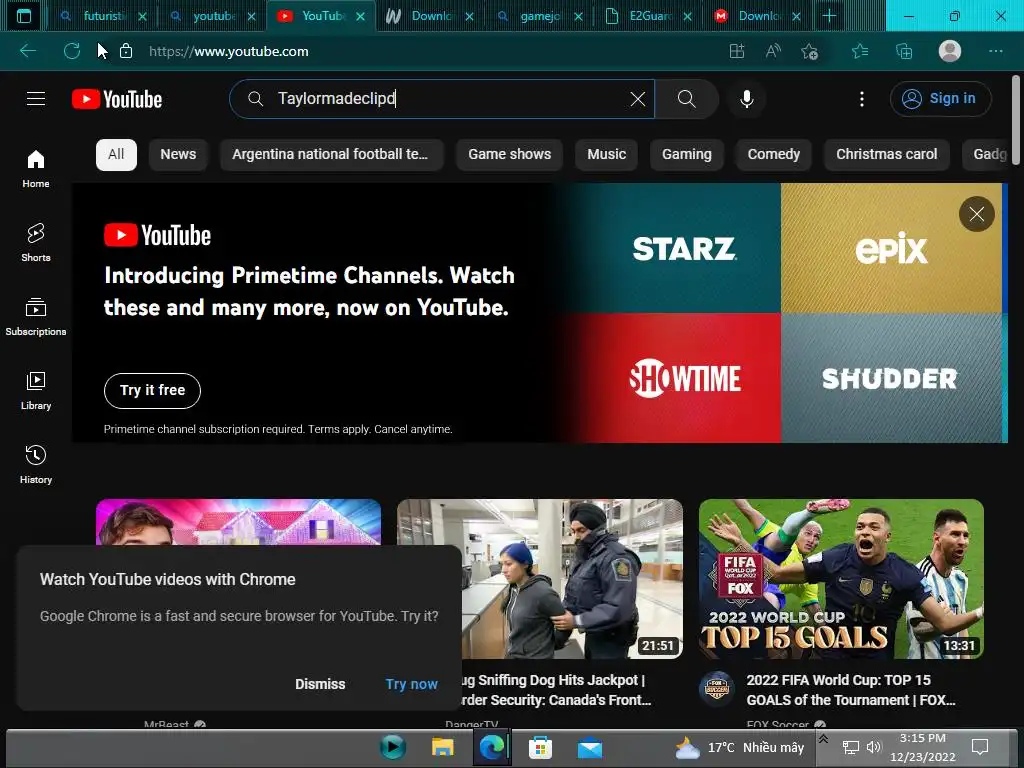Add this page to favorites
This screenshot has width=1024, height=768.
coord(810,51)
